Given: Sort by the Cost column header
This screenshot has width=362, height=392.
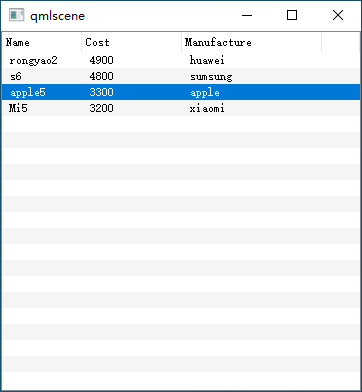Looking at the screenshot, I should [132, 42].
